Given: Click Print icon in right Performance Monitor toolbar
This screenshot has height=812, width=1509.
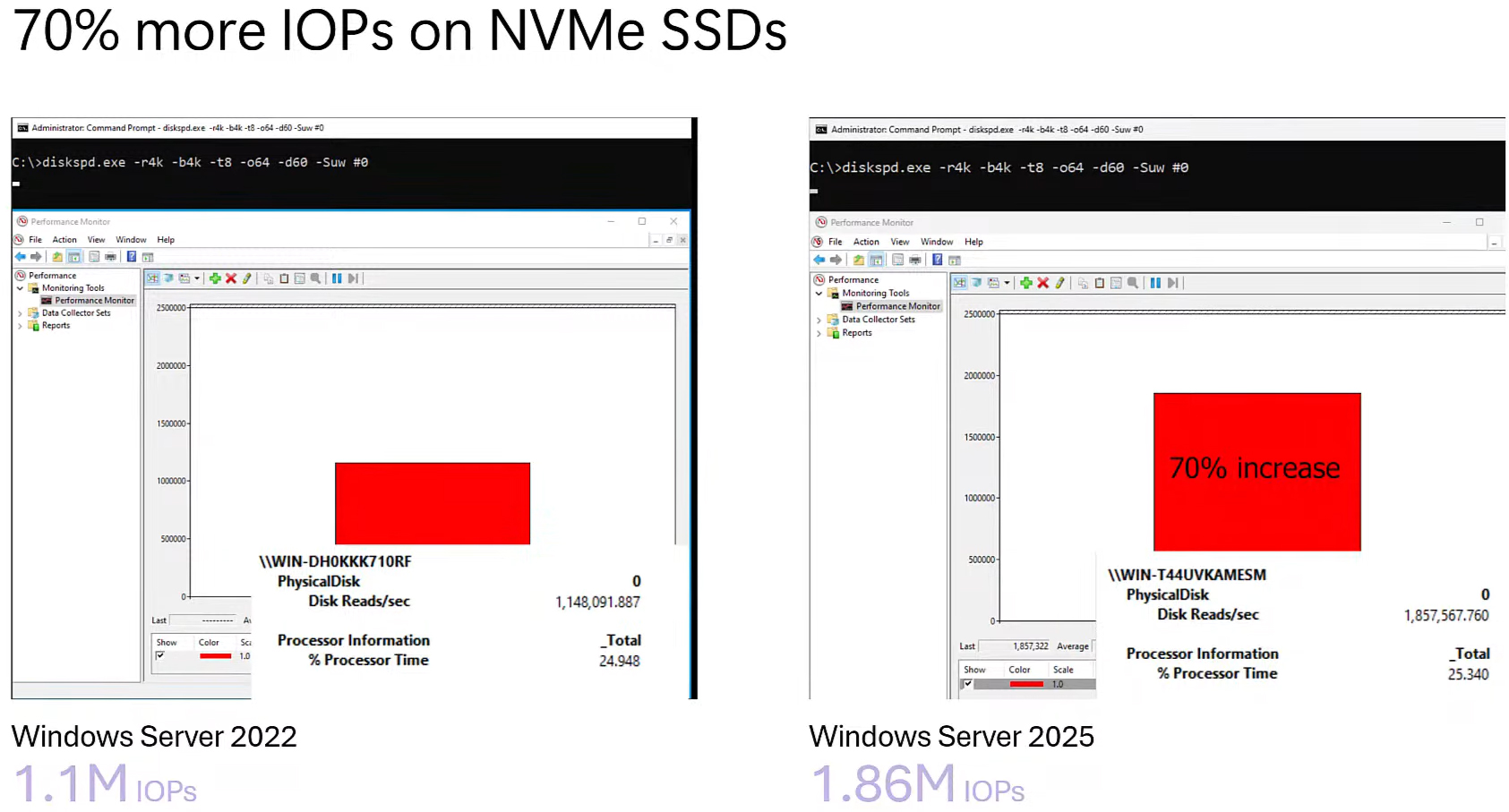Looking at the screenshot, I should tap(914, 260).
